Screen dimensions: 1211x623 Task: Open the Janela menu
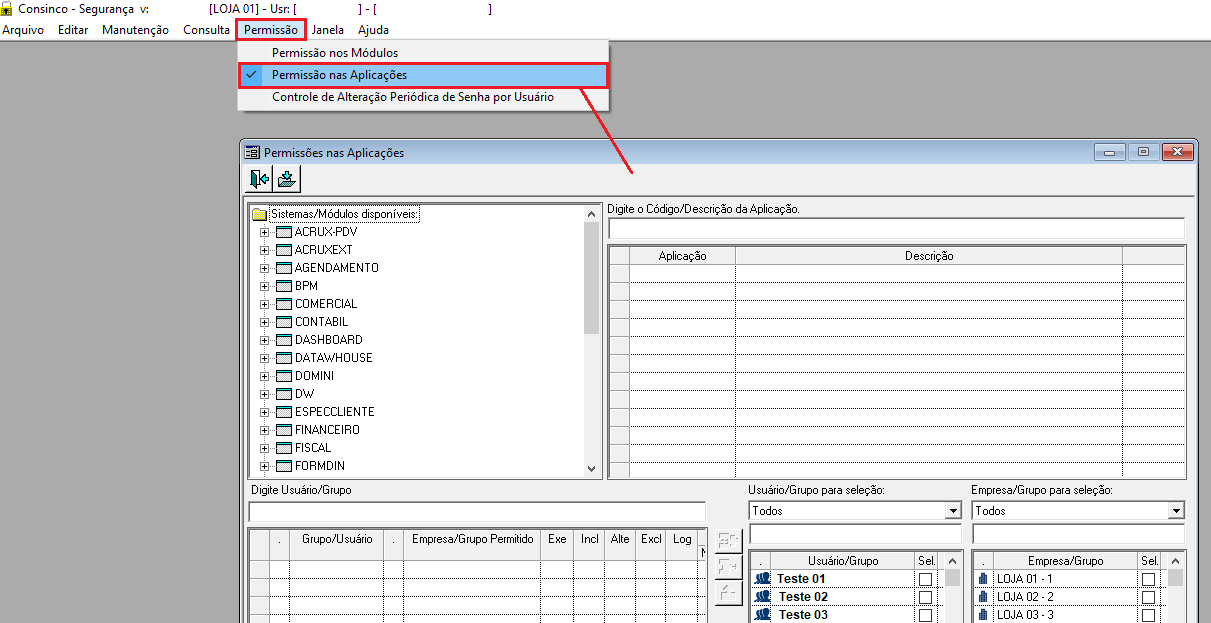(x=328, y=30)
